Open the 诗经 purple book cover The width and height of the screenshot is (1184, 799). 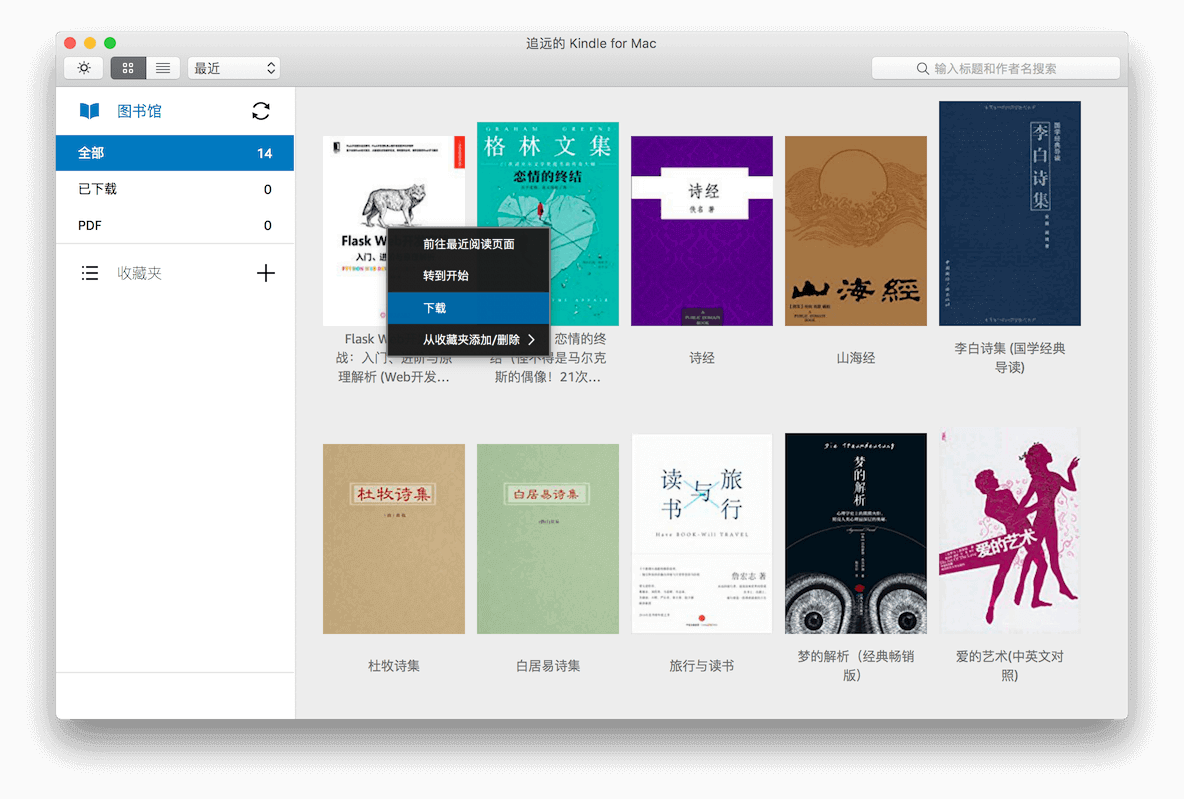701,231
